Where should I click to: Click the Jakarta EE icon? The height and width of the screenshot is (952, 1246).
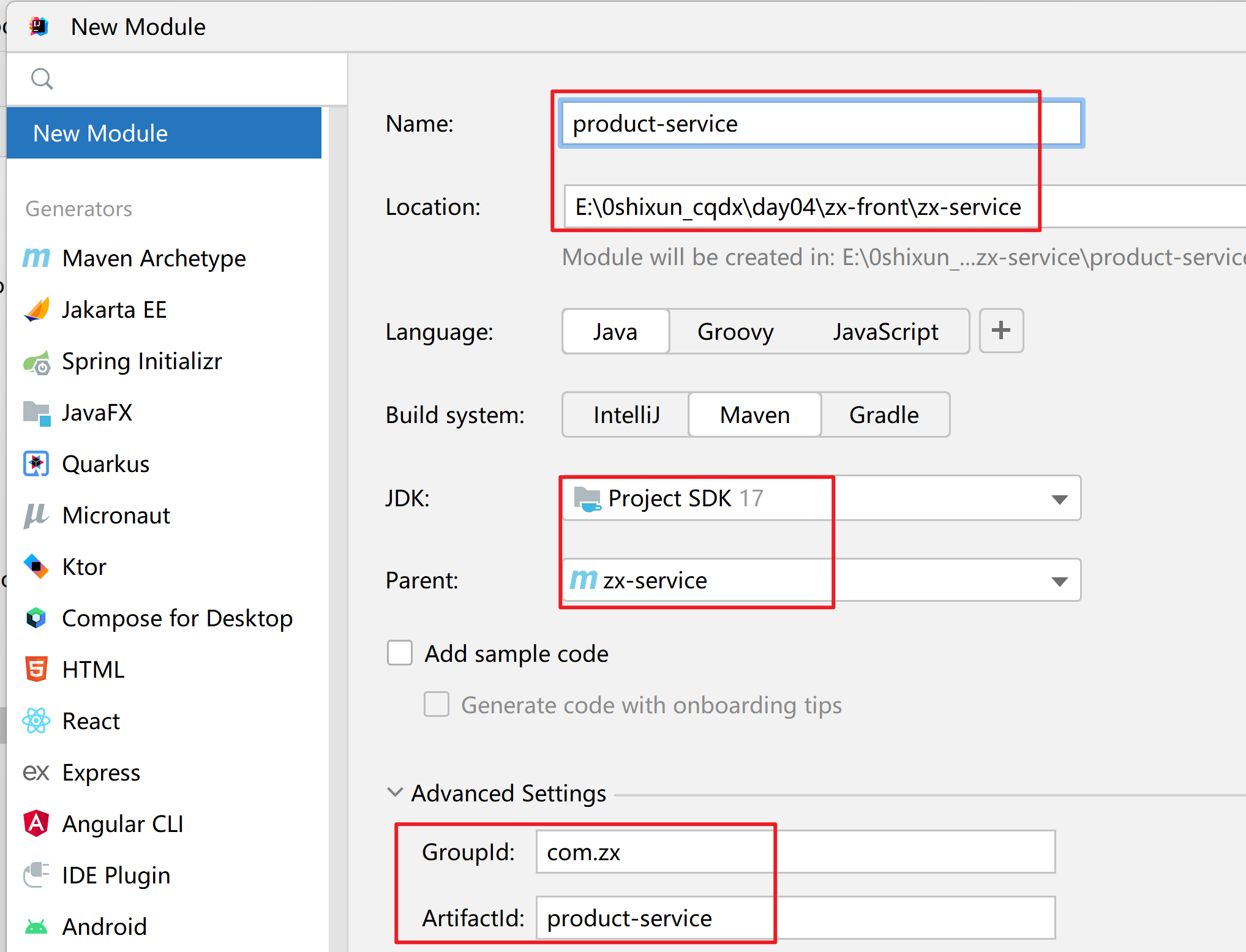(36, 310)
